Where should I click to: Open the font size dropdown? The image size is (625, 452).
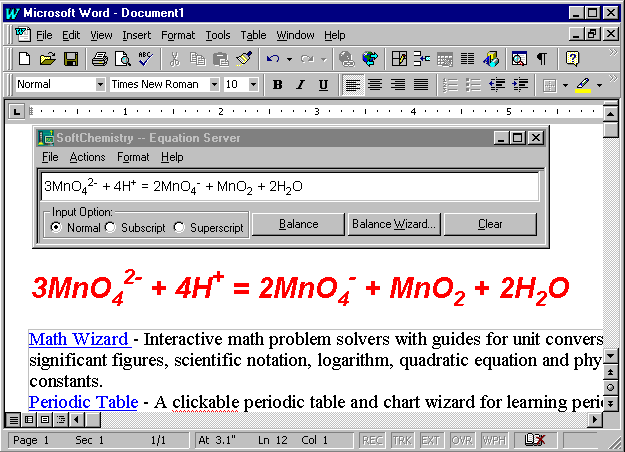pos(253,85)
